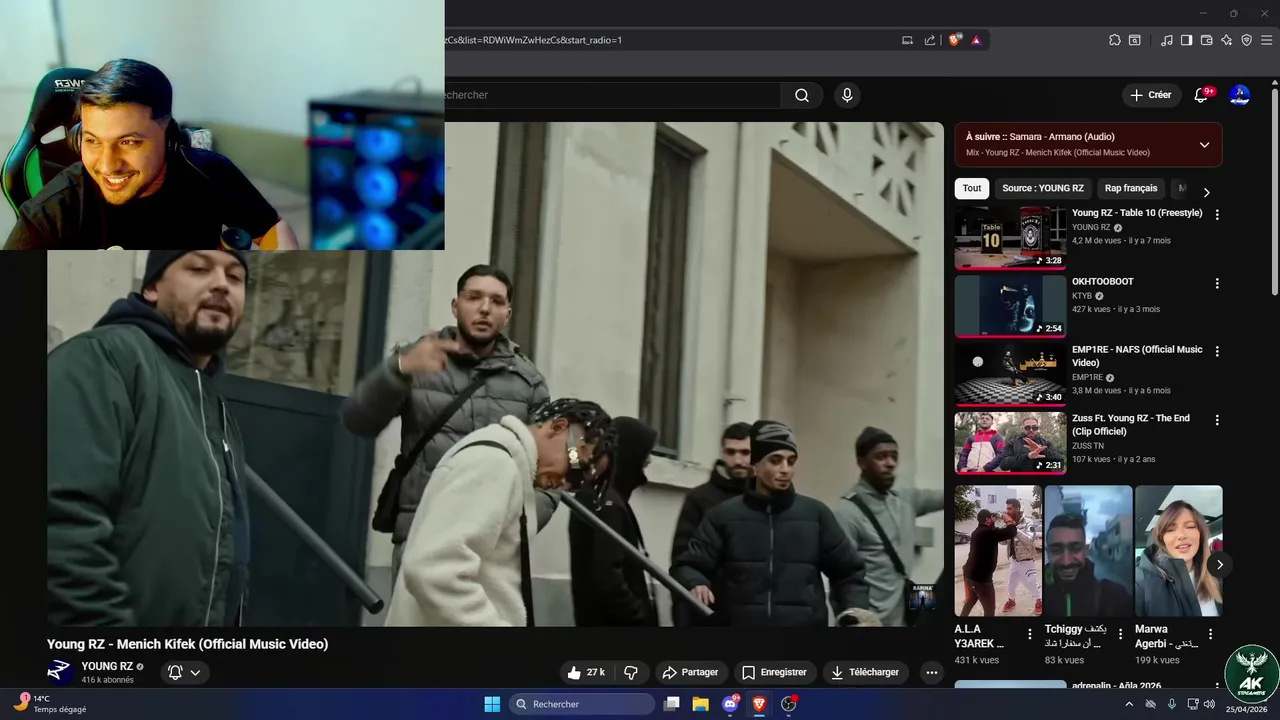The width and height of the screenshot is (1280, 720).
Task: Open Brave Wallet icon
Action: [1207, 40]
